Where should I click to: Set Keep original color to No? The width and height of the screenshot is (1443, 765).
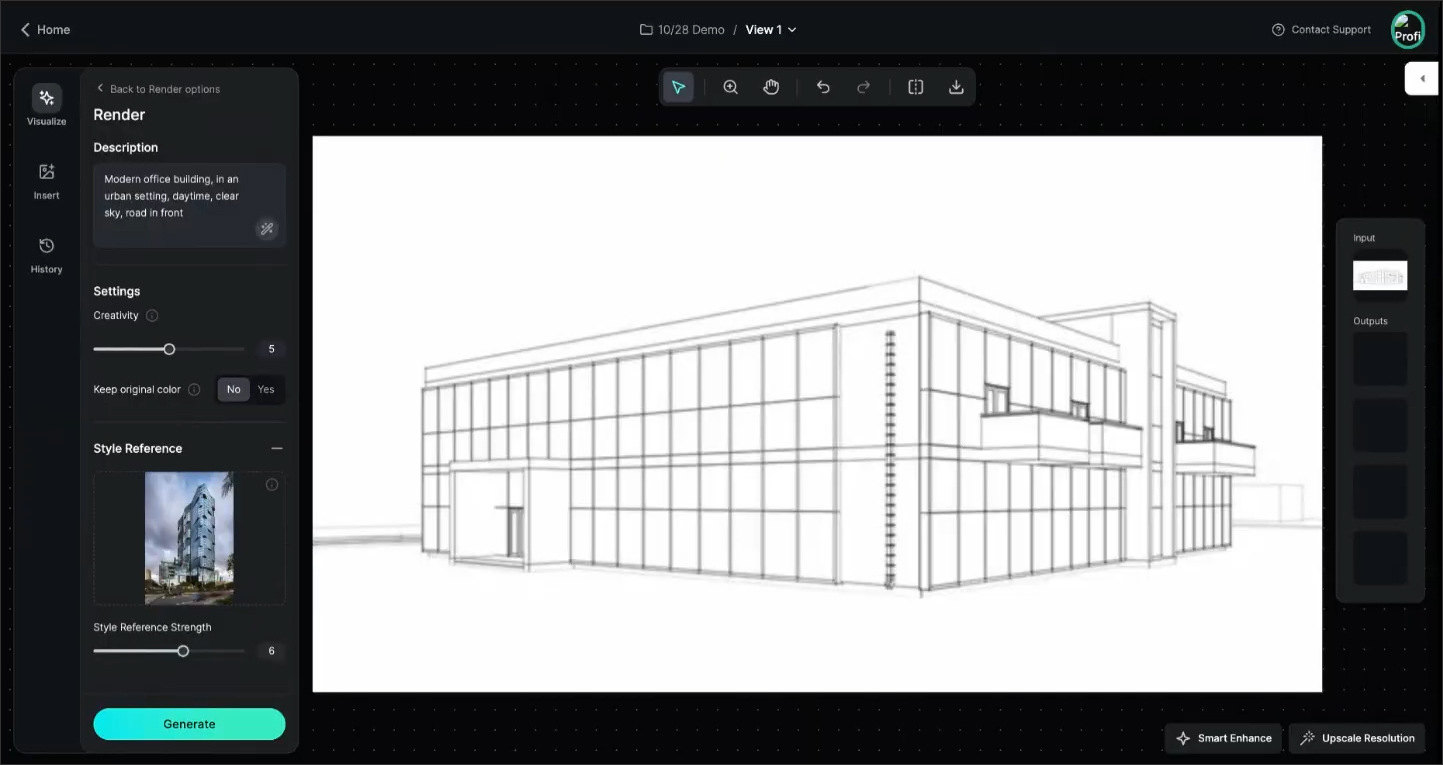[234, 390]
